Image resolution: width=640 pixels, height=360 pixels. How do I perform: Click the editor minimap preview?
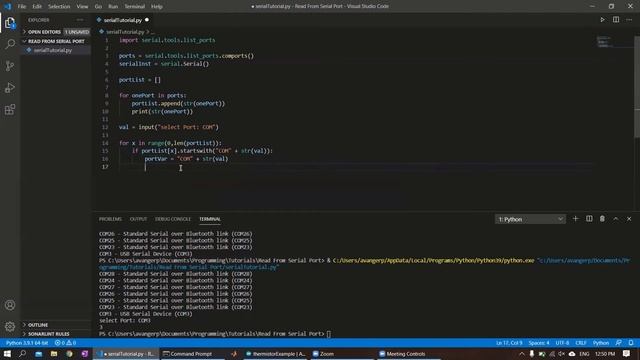click(604, 42)
